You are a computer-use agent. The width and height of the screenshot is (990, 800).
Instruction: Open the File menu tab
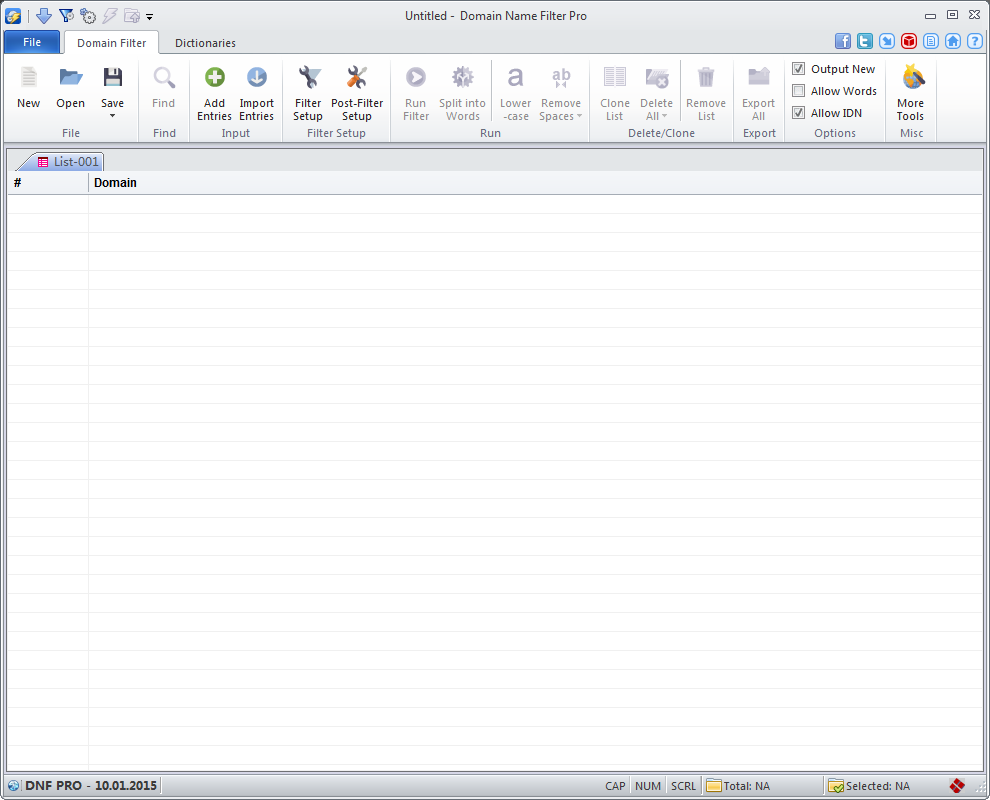(32, 42)
